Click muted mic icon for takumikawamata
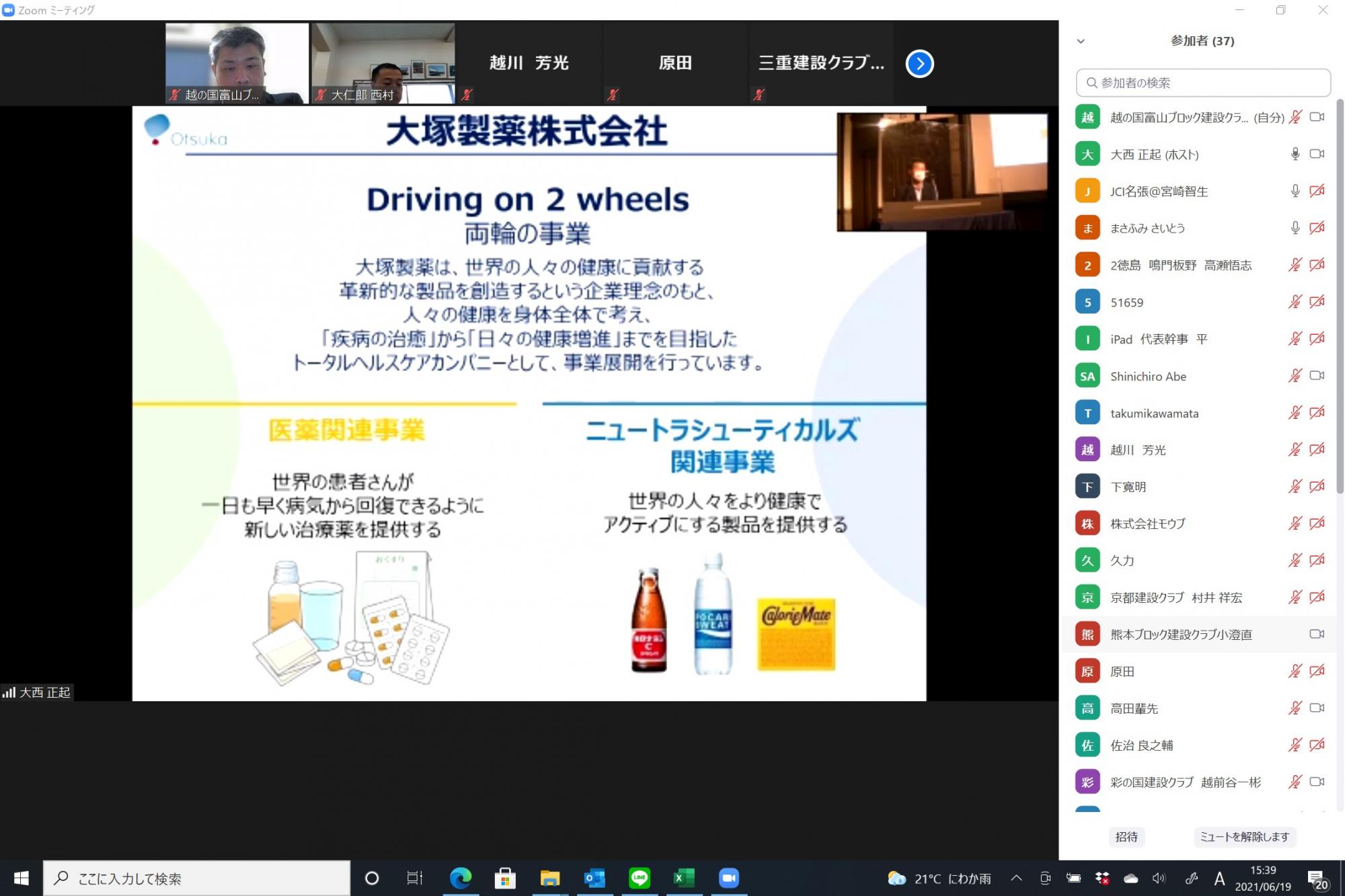 coord(1295,413)
